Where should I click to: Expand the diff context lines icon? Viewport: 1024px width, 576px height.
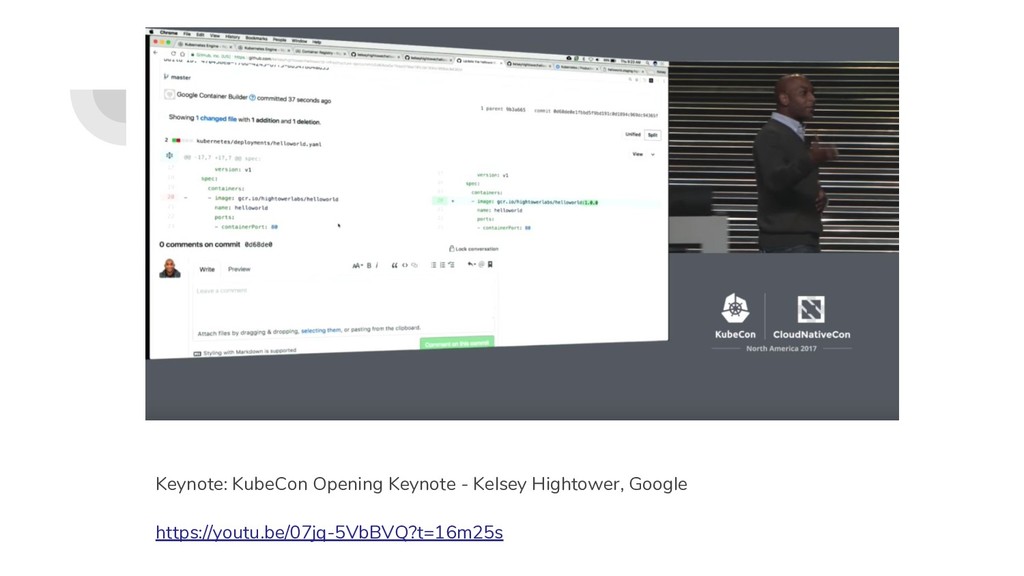click(x=170, y=155)
